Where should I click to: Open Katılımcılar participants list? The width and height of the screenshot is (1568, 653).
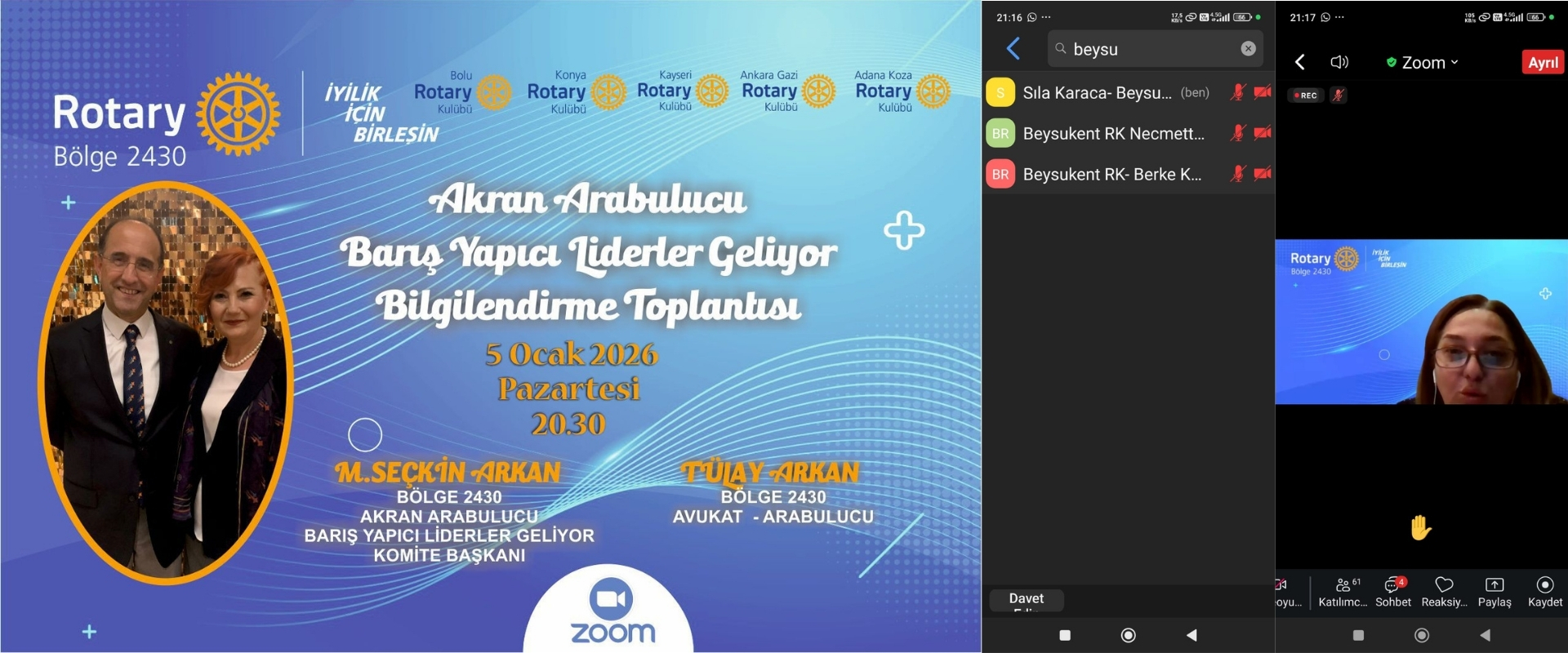[1343, 592]
